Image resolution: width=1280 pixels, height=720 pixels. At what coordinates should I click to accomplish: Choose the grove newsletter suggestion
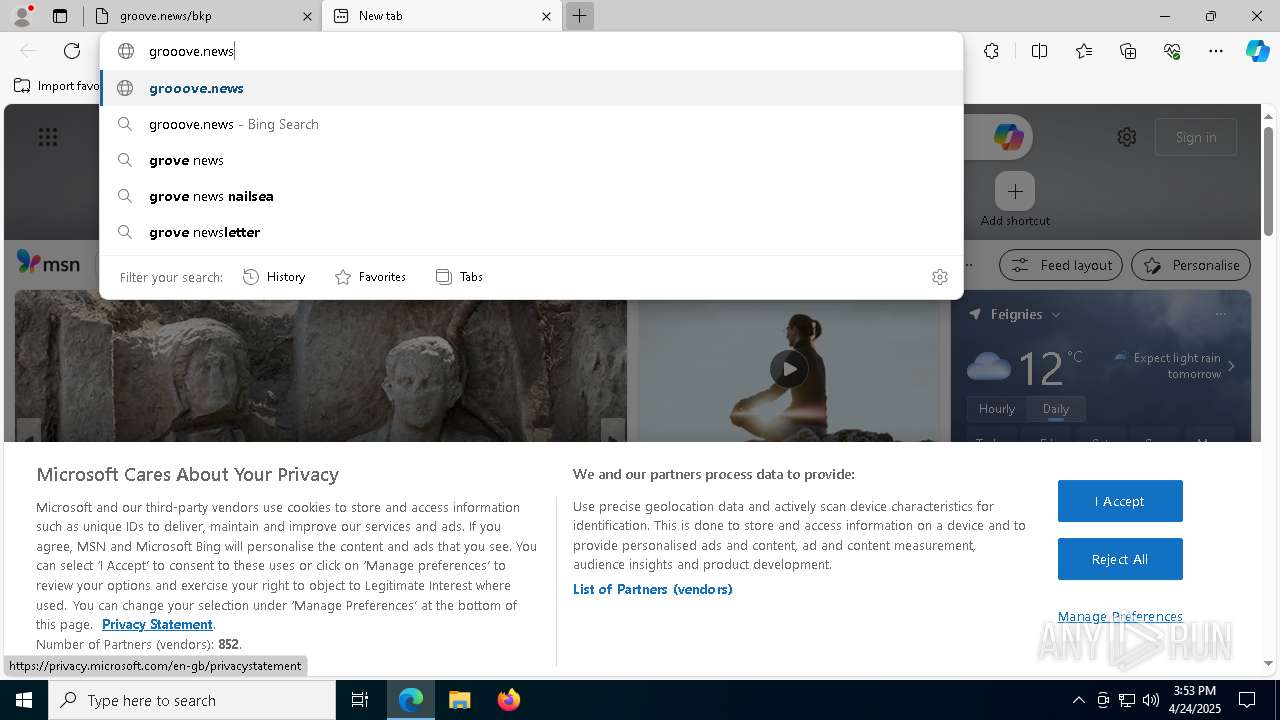tap(531, 232)
